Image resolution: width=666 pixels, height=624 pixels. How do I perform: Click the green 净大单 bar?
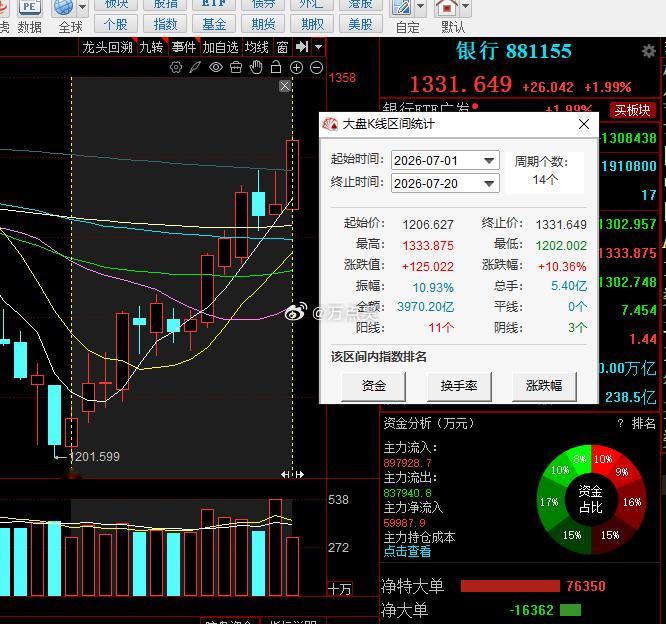click(x=570, y=610)
